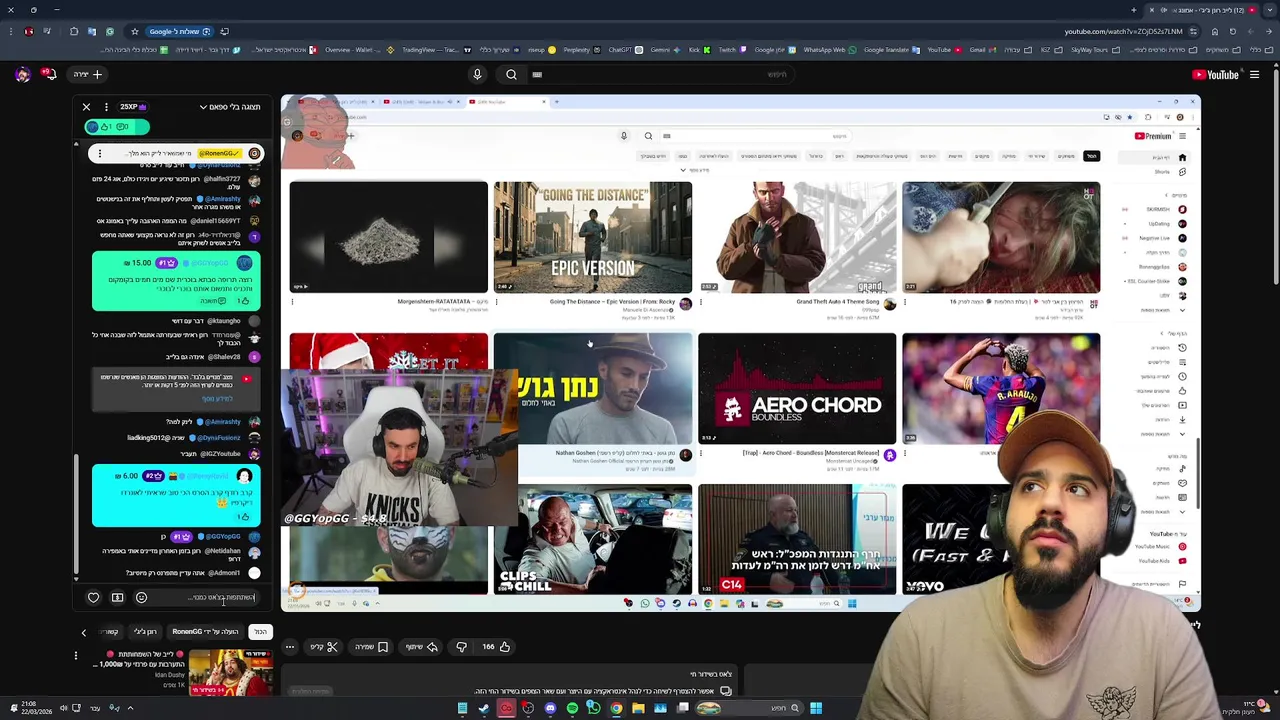Save the video to a playlist
The width and height of the screenshot is (1280, 720).
click(x=371, y=647)
